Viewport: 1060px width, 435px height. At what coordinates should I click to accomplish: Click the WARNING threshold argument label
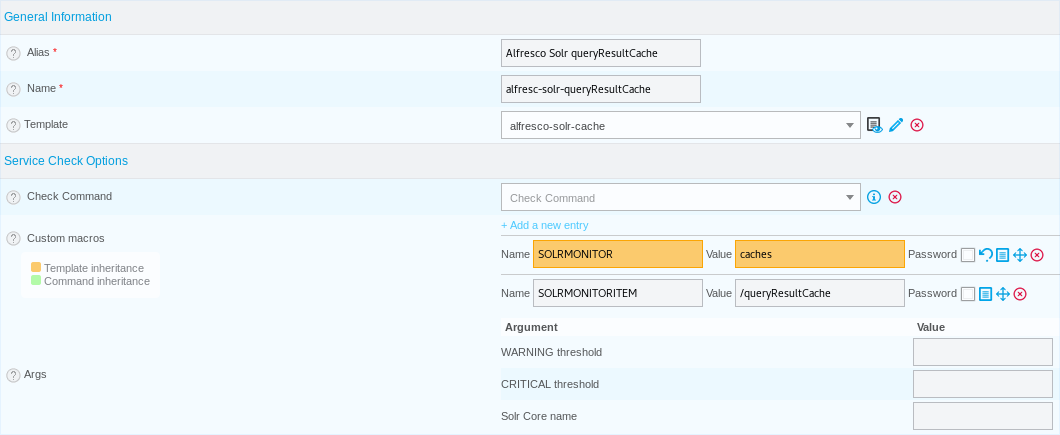coord(552,352)
